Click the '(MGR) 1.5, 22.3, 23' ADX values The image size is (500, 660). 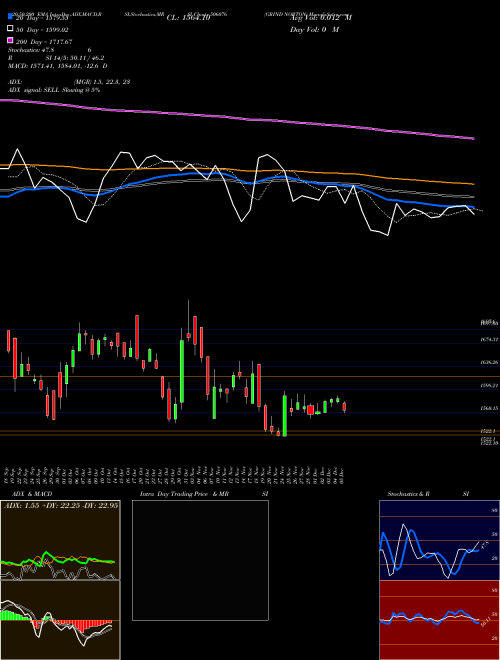point(101,82)
